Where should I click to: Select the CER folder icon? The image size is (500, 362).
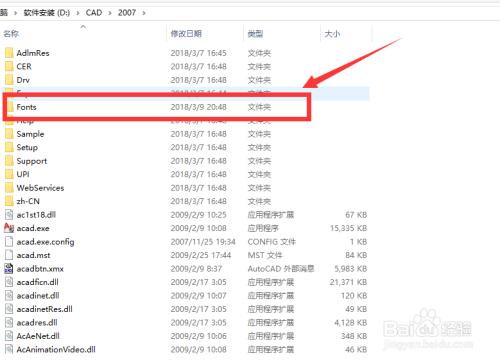9,66
